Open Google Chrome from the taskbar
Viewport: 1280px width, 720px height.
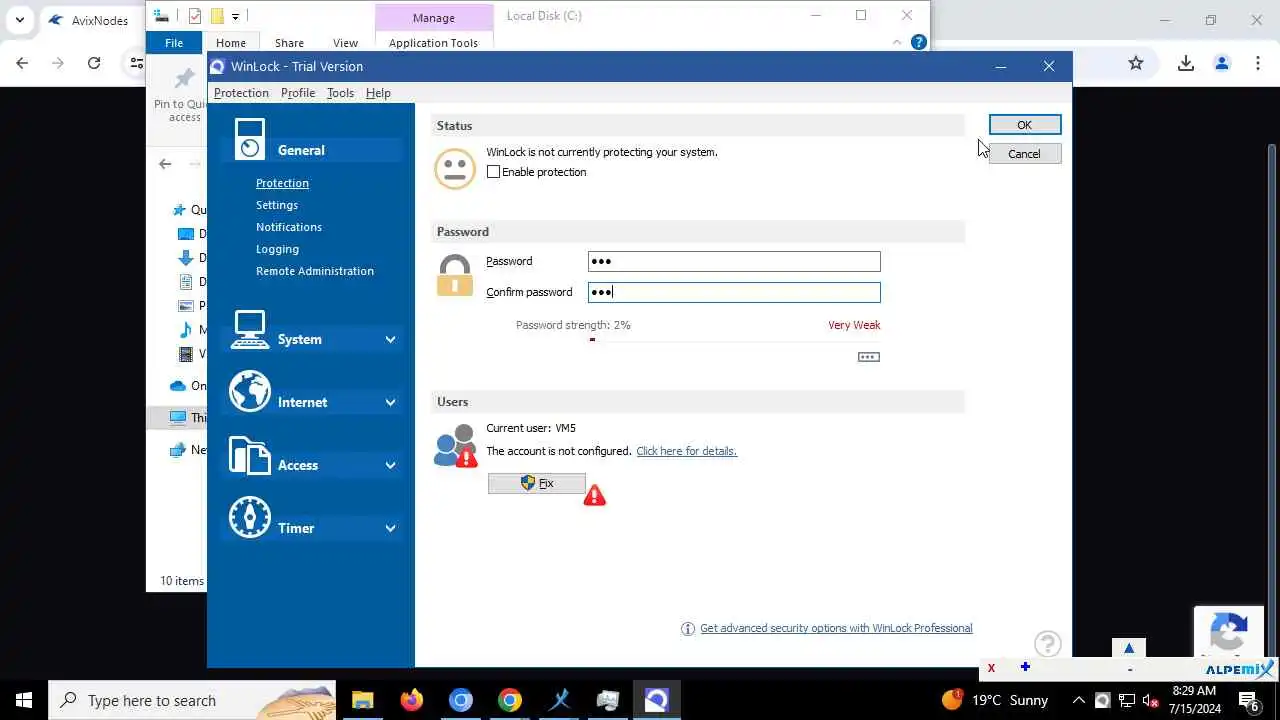tap(510, 700)
